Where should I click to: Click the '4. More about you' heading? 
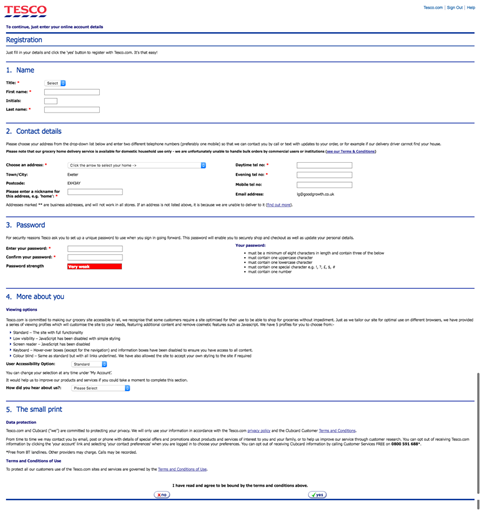coord(35,297)
